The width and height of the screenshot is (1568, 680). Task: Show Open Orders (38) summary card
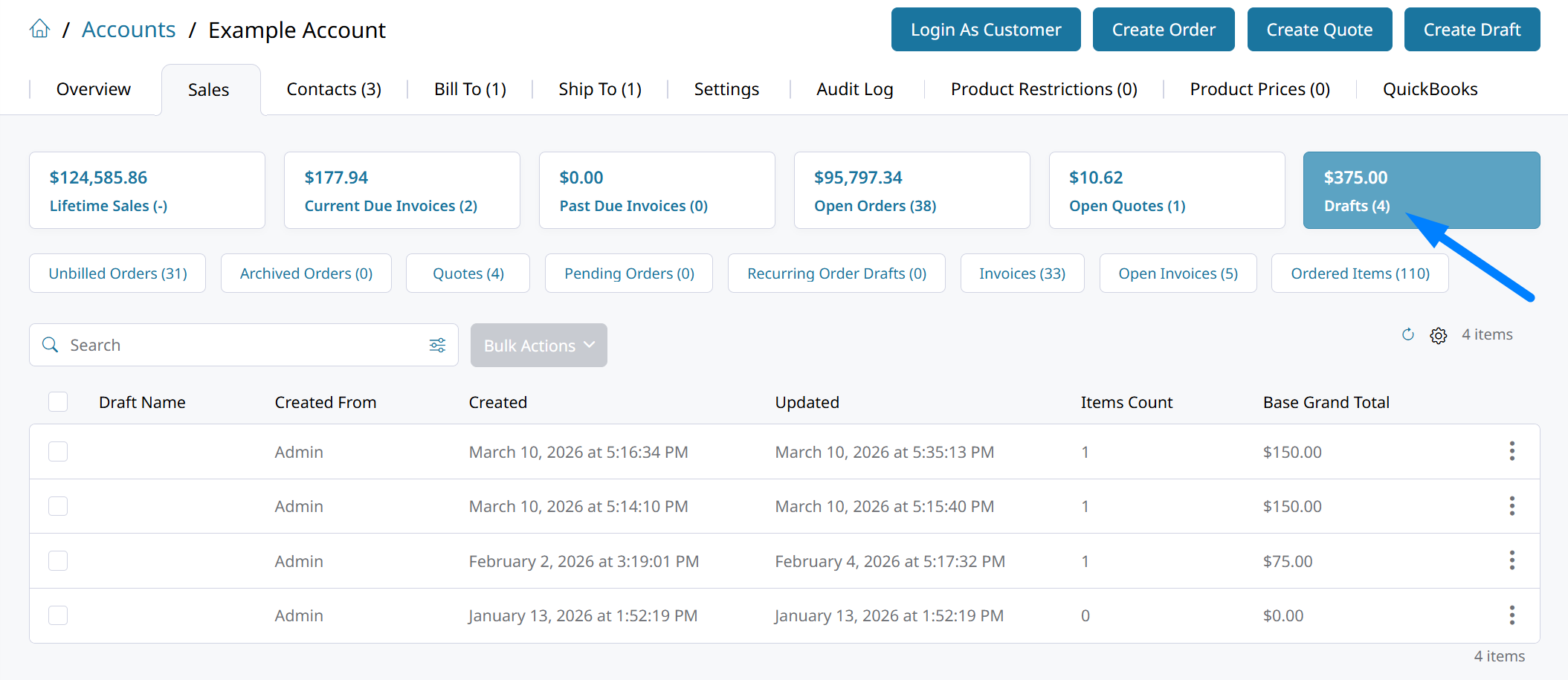[x=912, y=190]
